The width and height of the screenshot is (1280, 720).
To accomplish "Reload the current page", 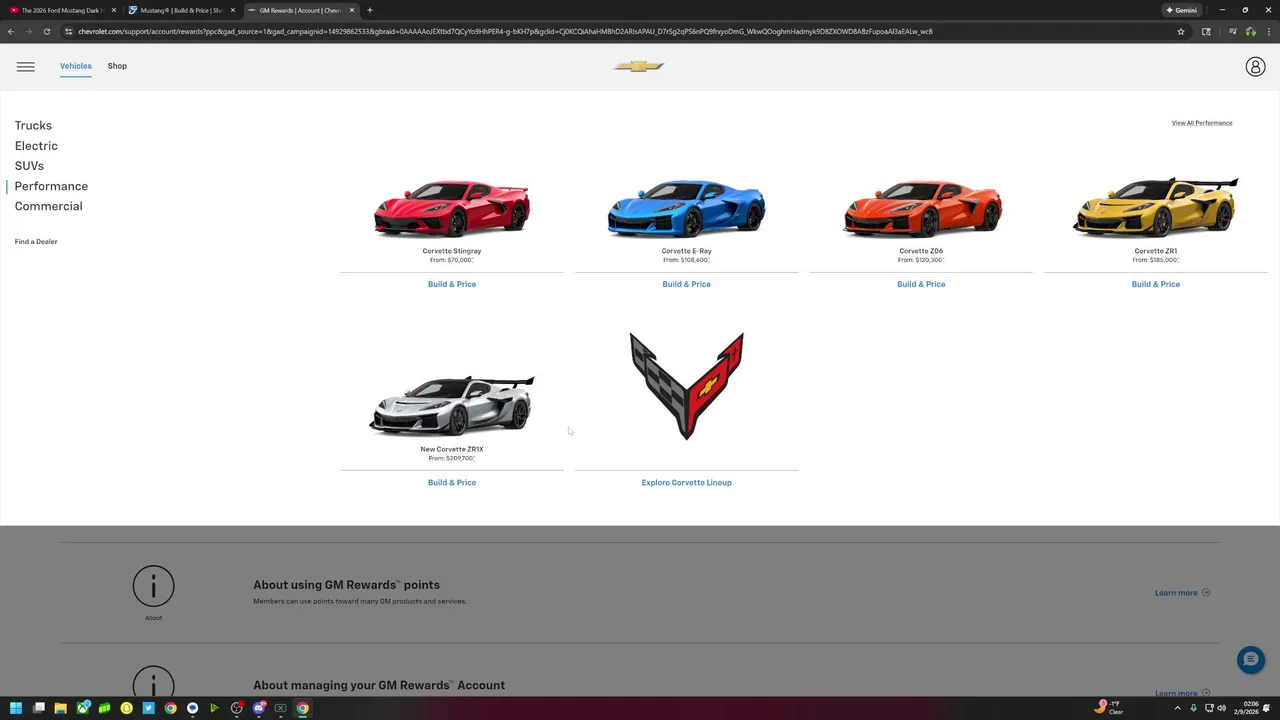I will [x=46, y=31].
